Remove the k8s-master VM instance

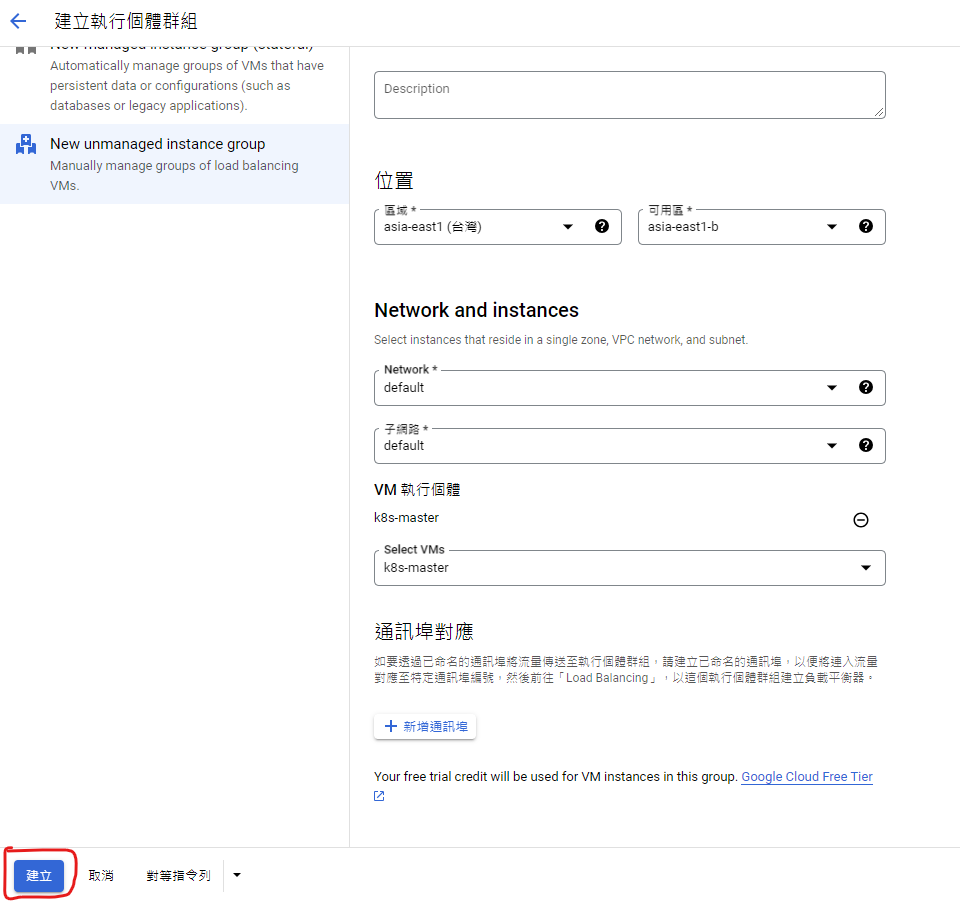860,519
